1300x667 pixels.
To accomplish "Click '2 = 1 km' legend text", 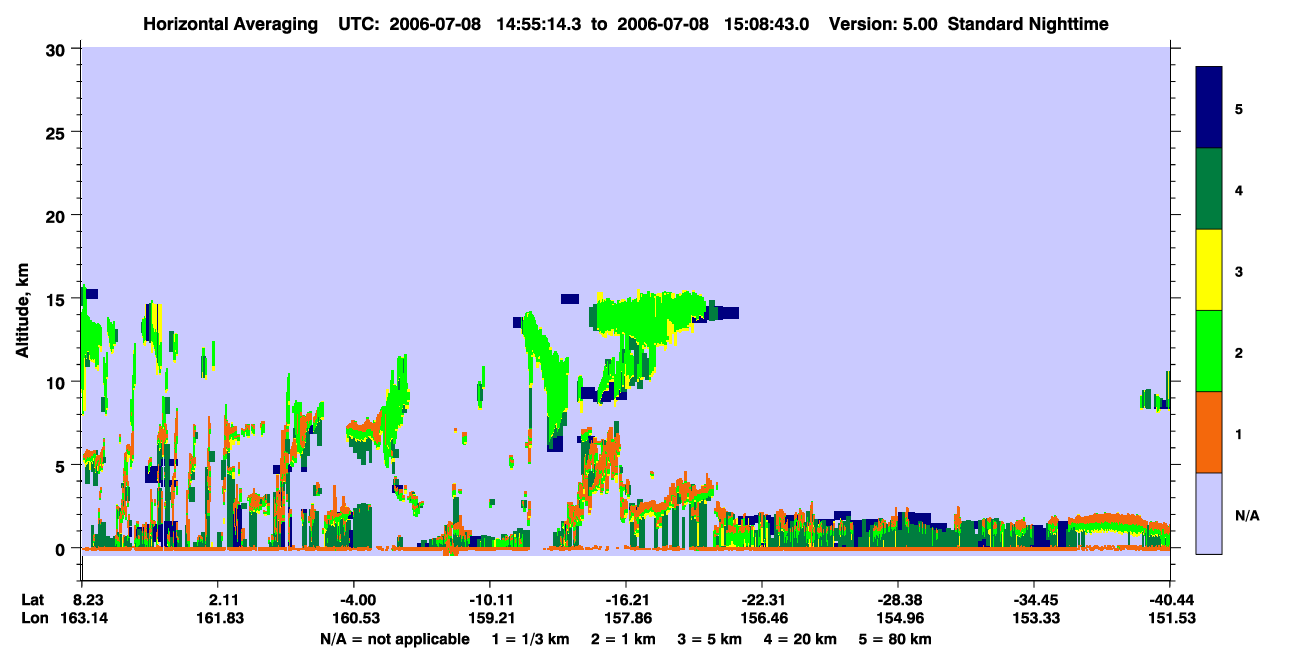I will 623,639.
